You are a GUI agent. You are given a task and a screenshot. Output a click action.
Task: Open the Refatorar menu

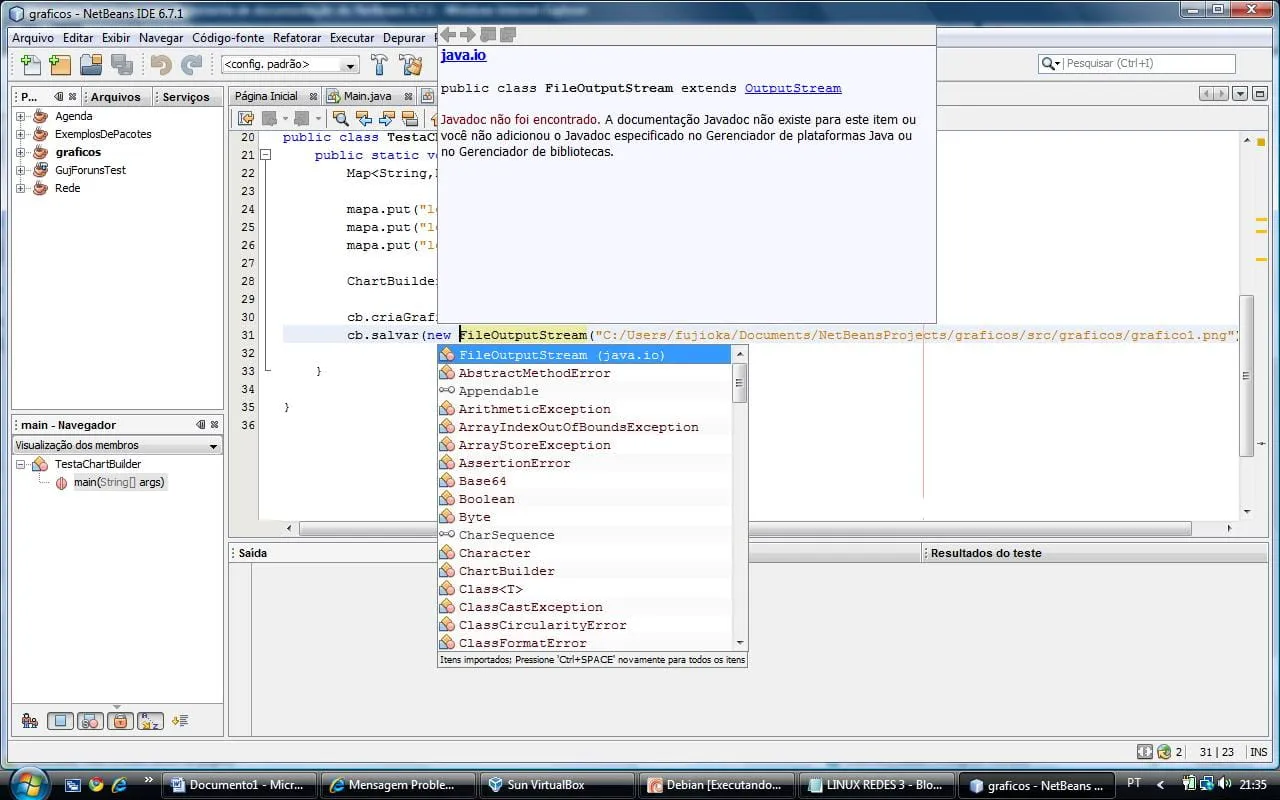[297, 38]
